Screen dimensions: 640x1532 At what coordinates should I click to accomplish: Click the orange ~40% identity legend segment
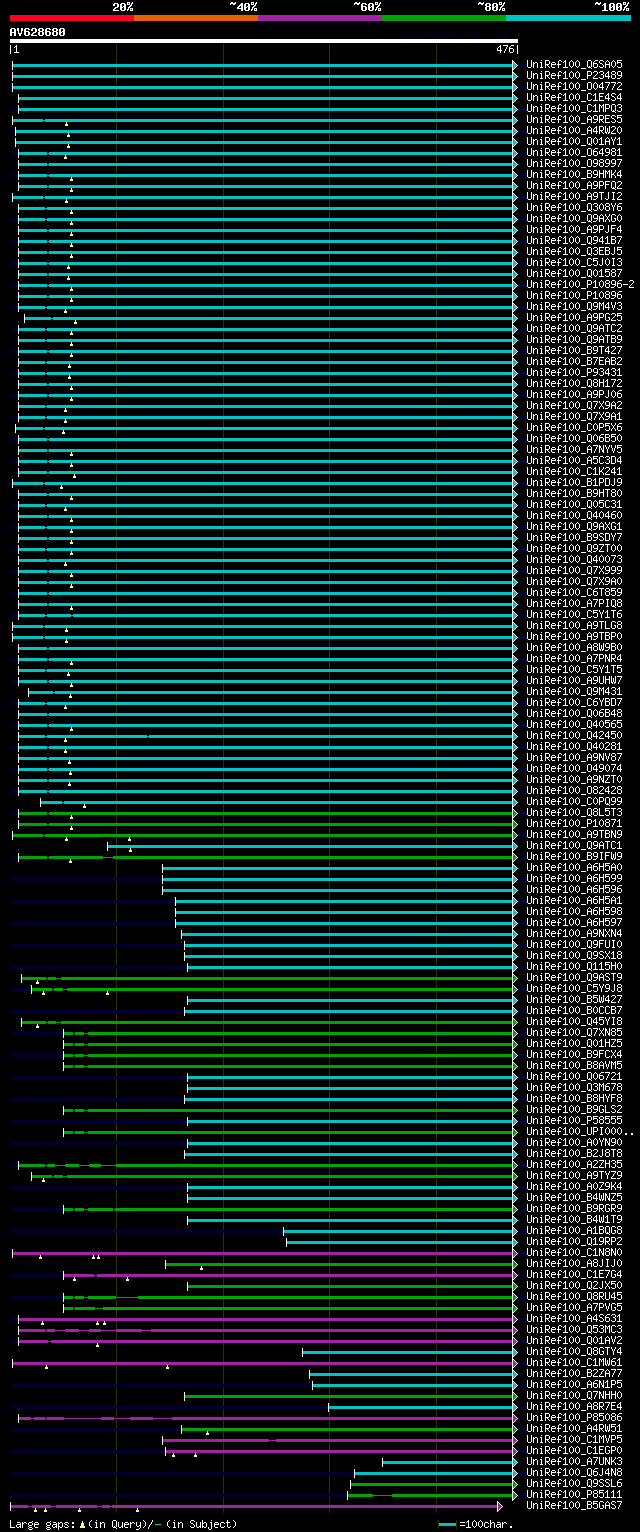coord(195,18)
